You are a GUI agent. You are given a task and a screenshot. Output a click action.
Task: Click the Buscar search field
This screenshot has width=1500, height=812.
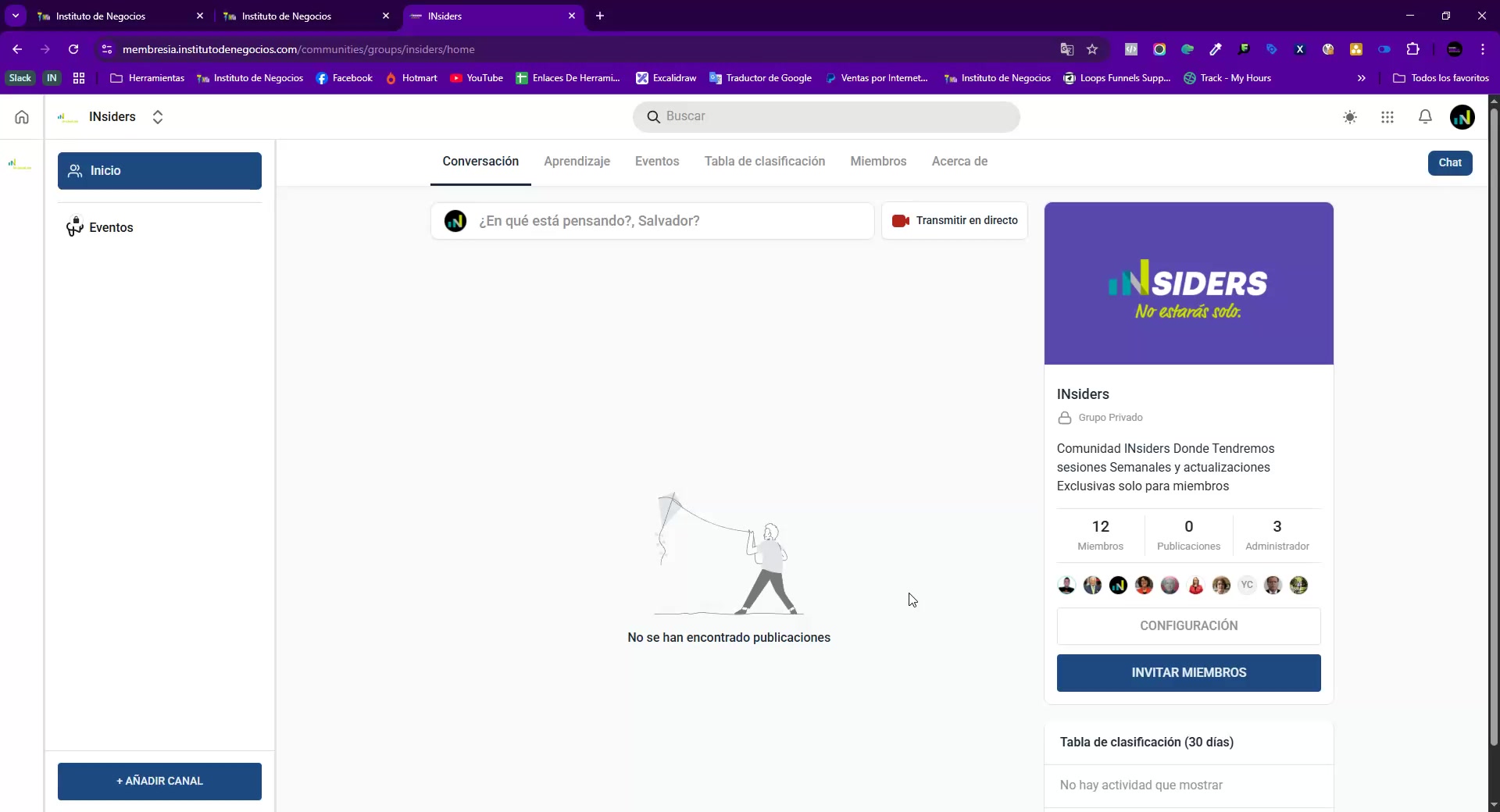(x=827, y=116)
